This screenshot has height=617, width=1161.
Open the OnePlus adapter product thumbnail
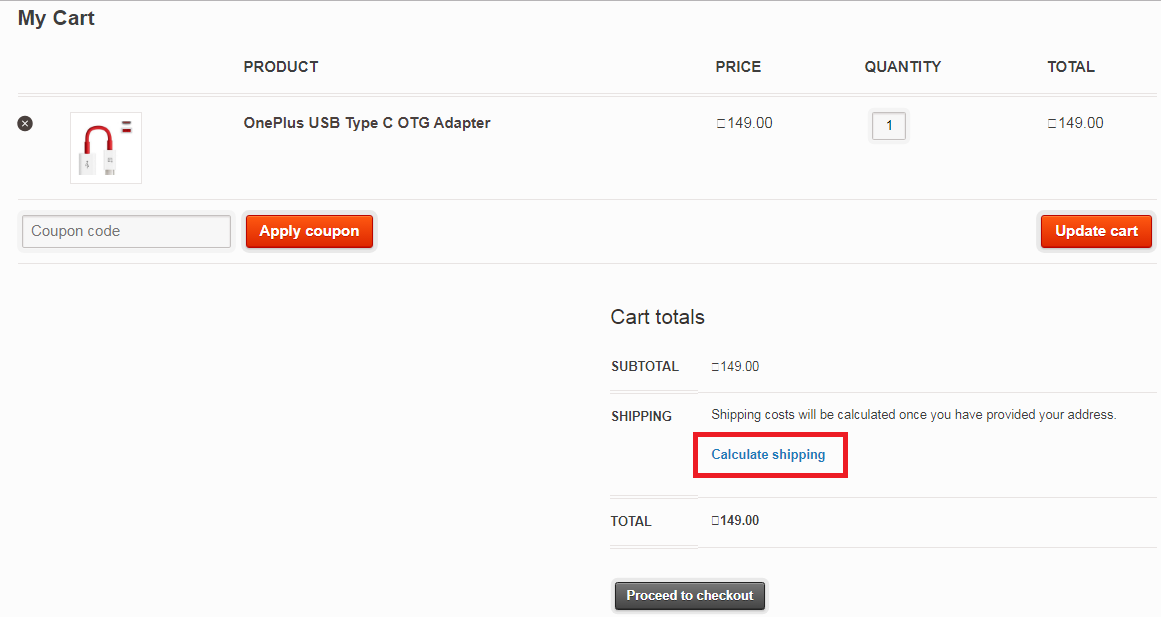[x=106, y=147]
